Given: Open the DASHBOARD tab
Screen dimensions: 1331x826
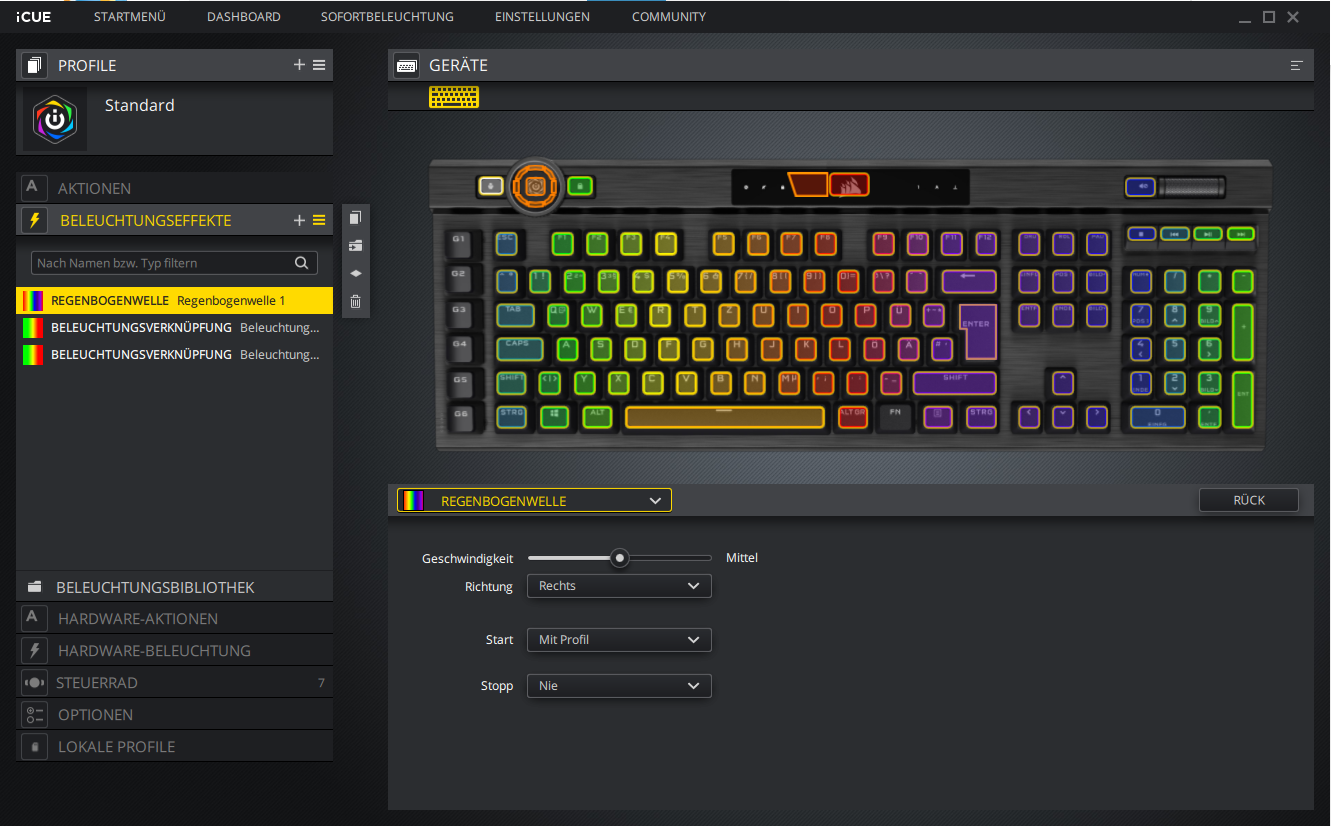Looking at the screenshot, I should [244, 17].
